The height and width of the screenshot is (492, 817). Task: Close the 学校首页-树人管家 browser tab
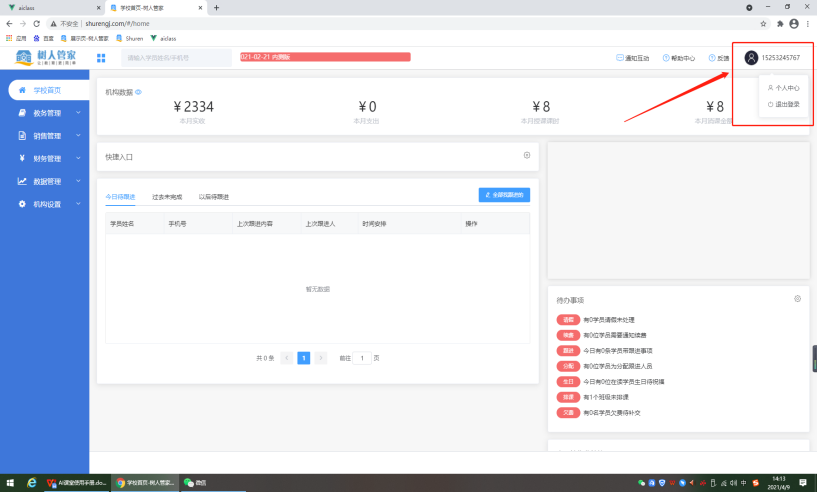pyautogui.click(x=201, y=8)
